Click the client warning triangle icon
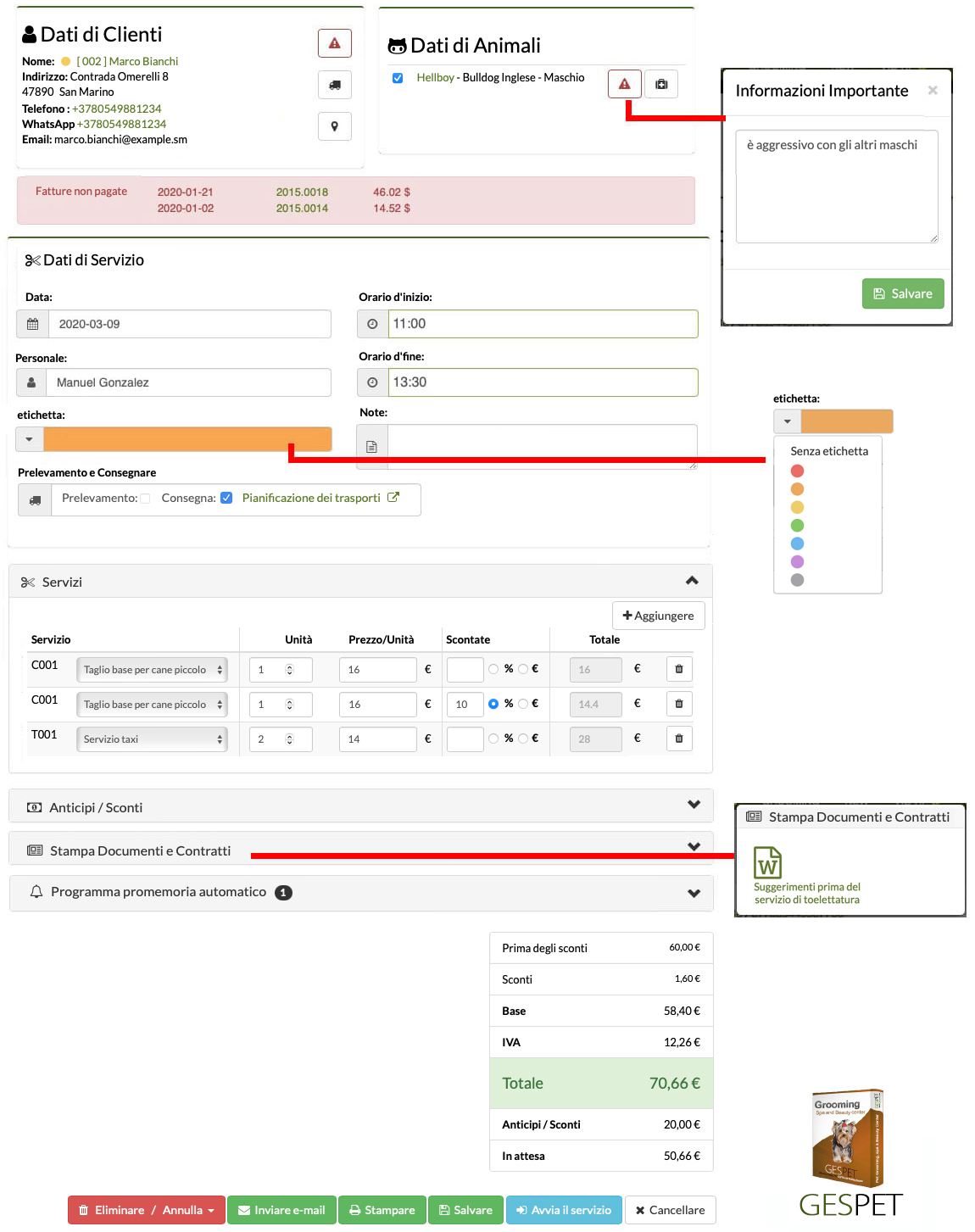Image resolution: width=975 pixels, height=1232 pixels. 335,43
